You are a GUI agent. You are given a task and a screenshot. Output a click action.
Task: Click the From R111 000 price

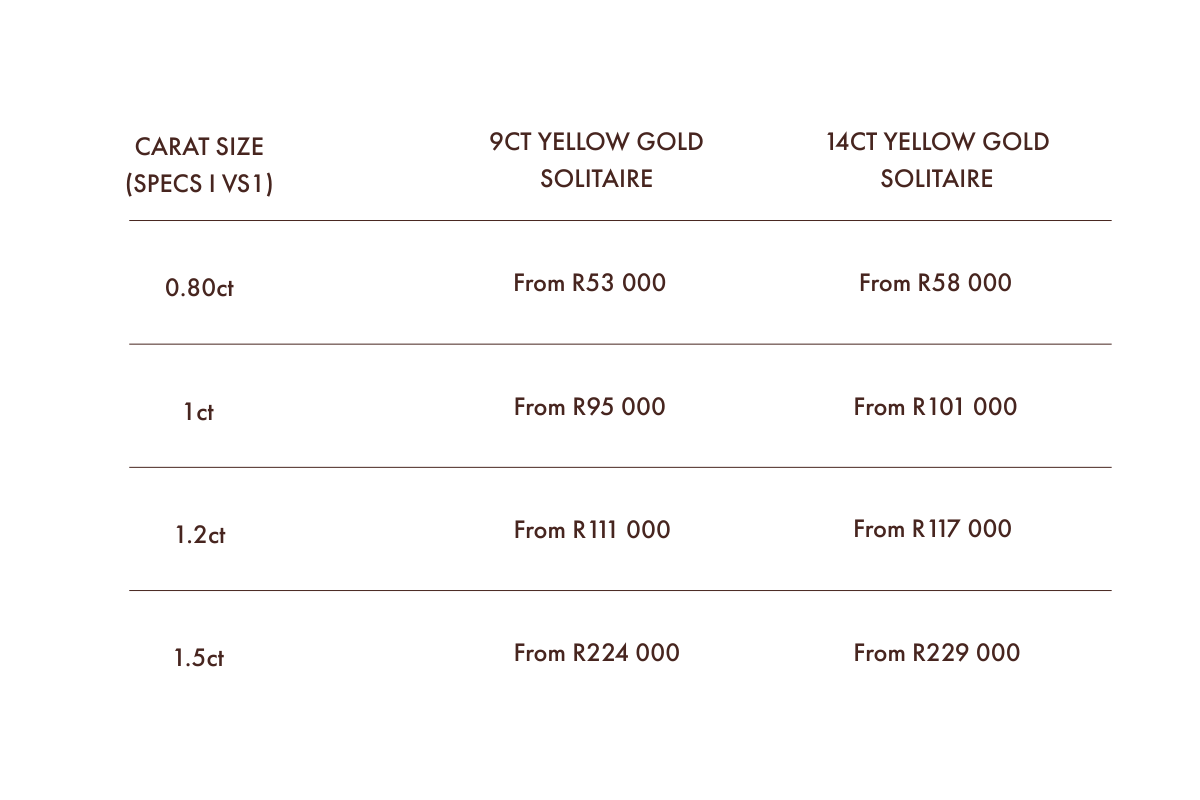click(x=592, y=530)
